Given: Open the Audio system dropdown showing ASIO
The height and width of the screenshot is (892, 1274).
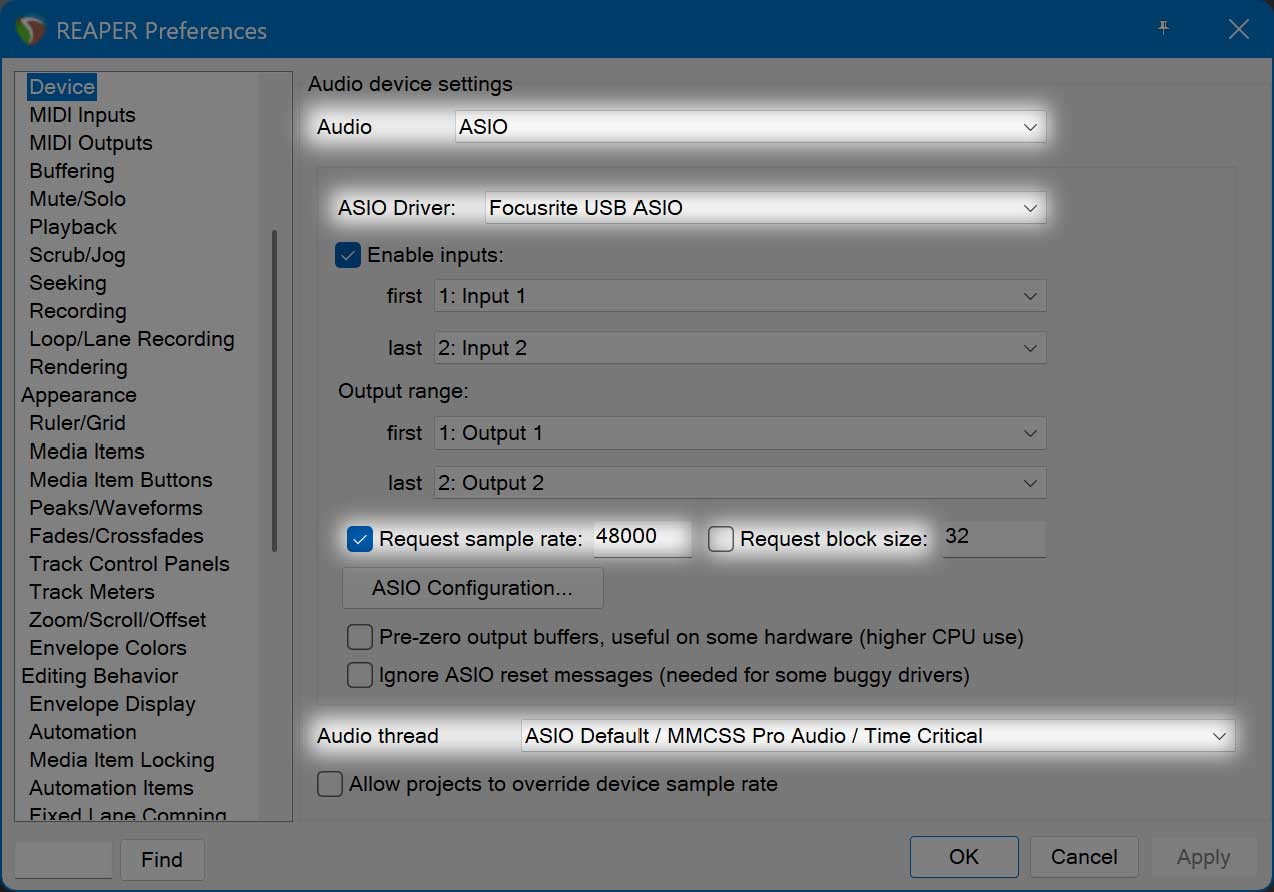Looking at the screenshot, I should (x=750, y=127).
